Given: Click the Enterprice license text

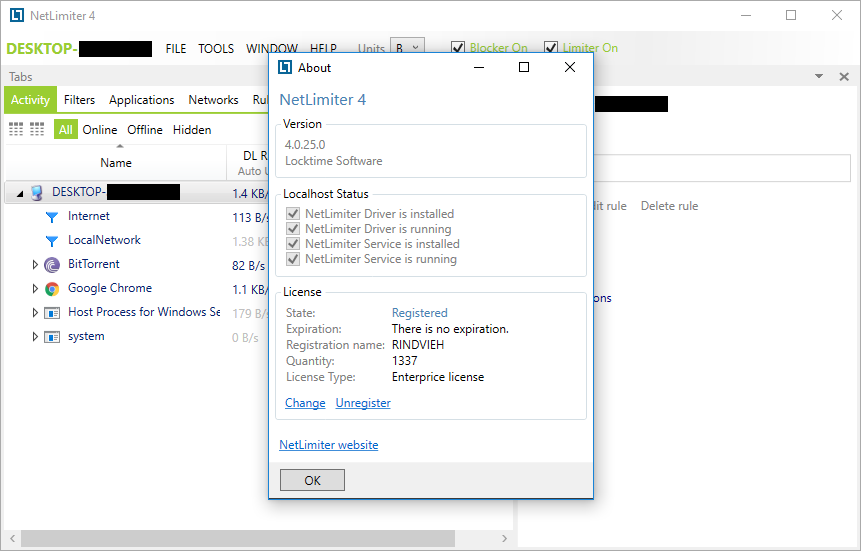Looking at the screenshot, I should point(438,377).
